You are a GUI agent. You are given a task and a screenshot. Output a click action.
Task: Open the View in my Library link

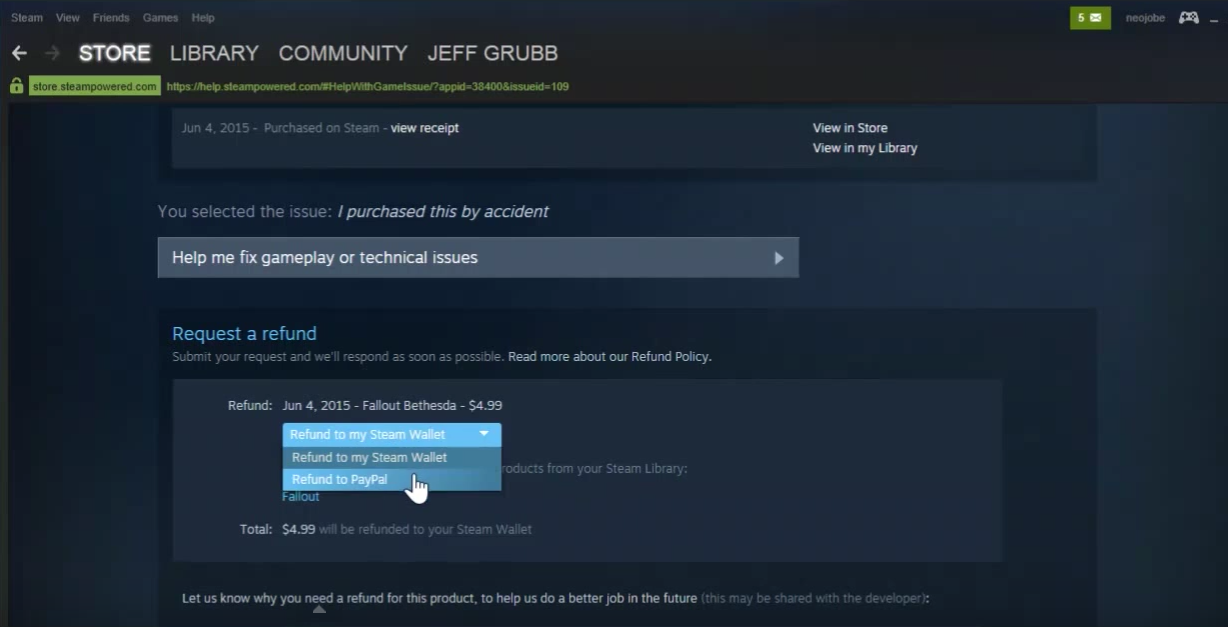coord(865,148)
